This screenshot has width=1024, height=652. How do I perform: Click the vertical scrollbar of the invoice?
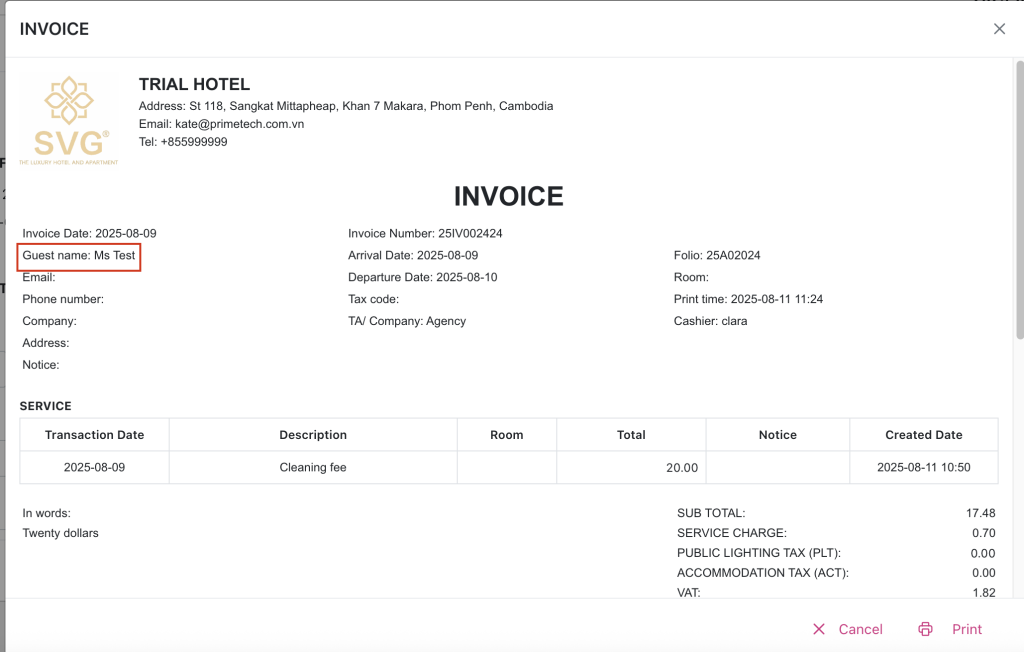pos(1018,200)
